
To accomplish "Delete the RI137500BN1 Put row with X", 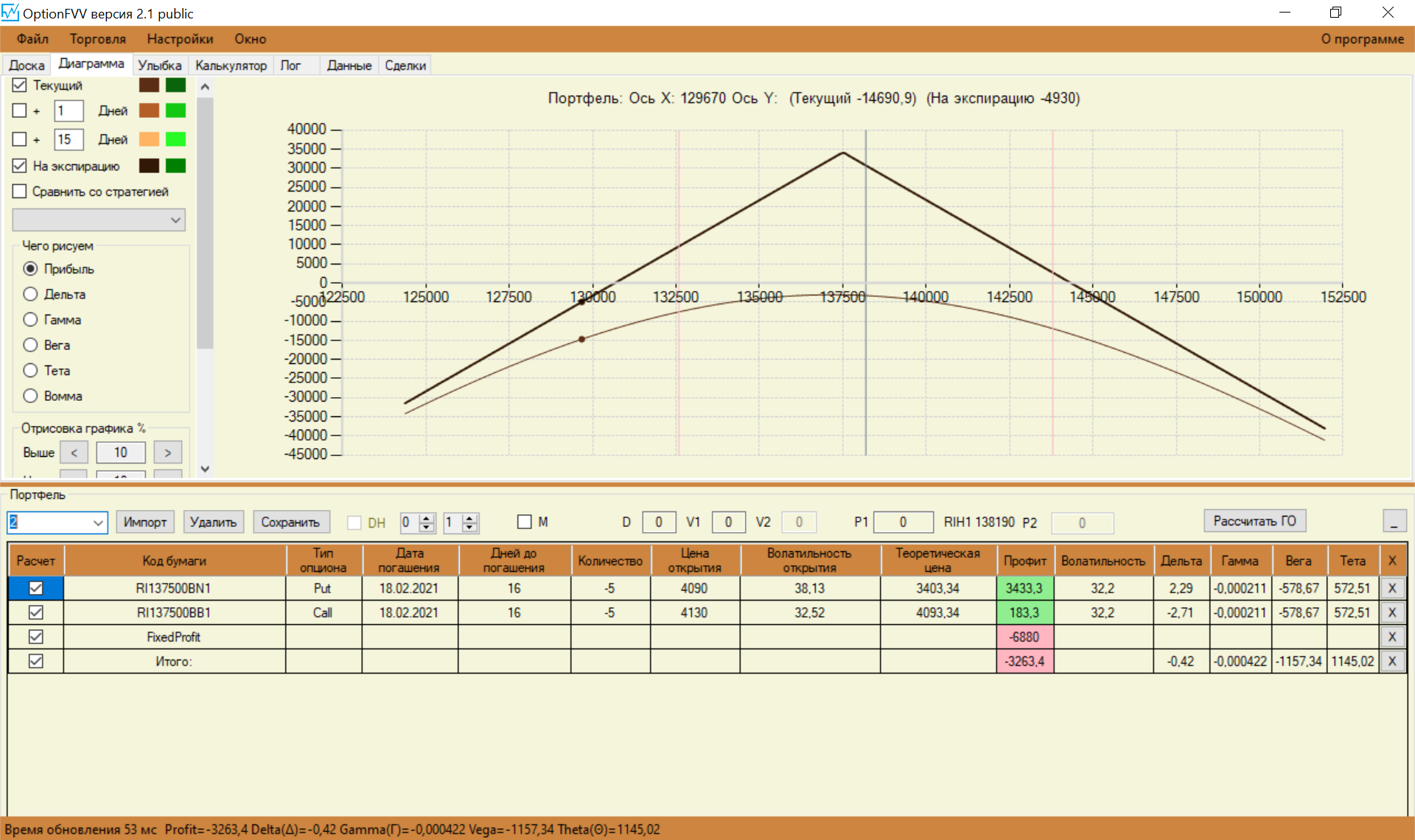I will (x=1391, y=588).
